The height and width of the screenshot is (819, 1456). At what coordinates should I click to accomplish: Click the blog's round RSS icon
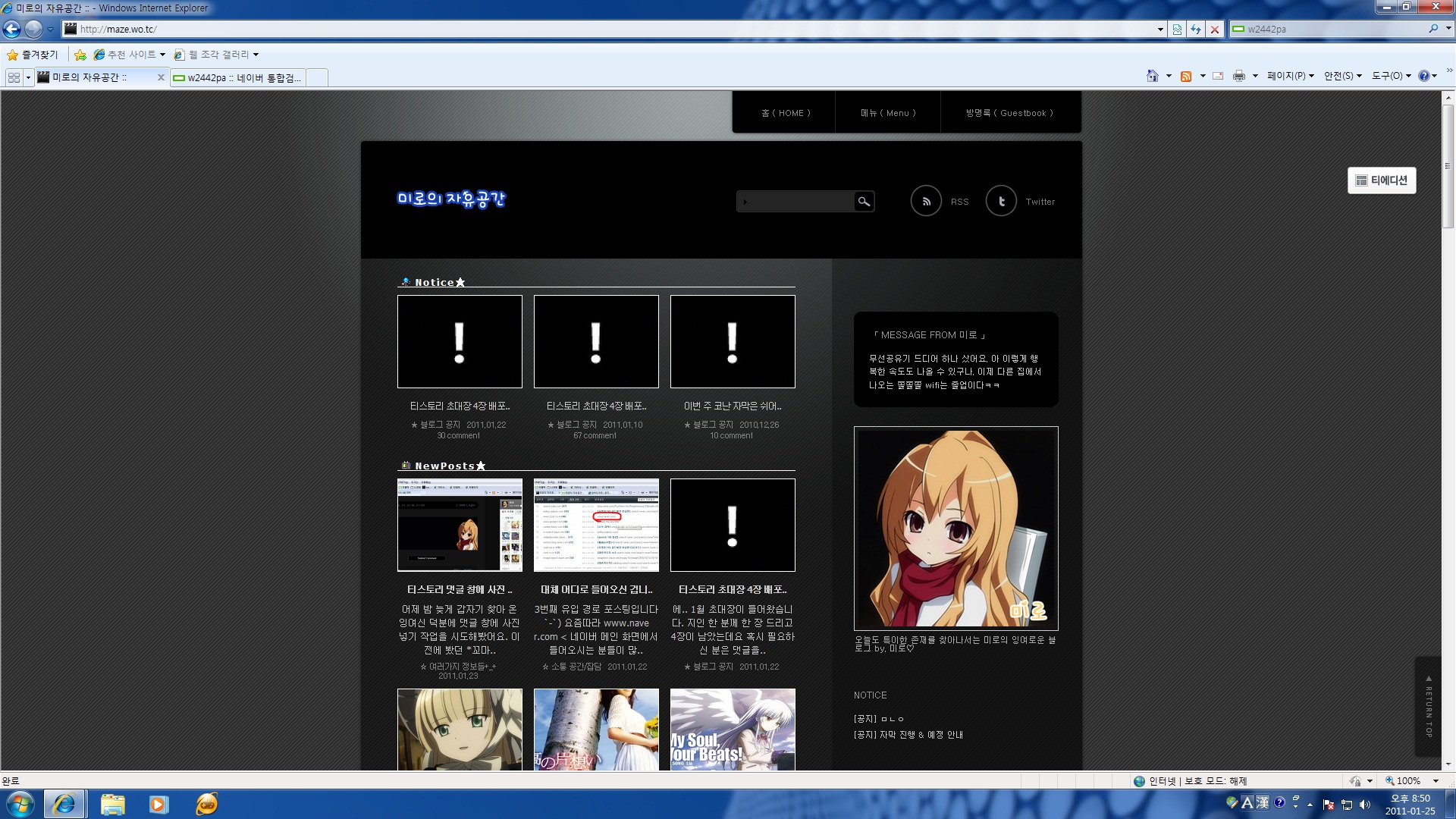(x=926, y=201)
